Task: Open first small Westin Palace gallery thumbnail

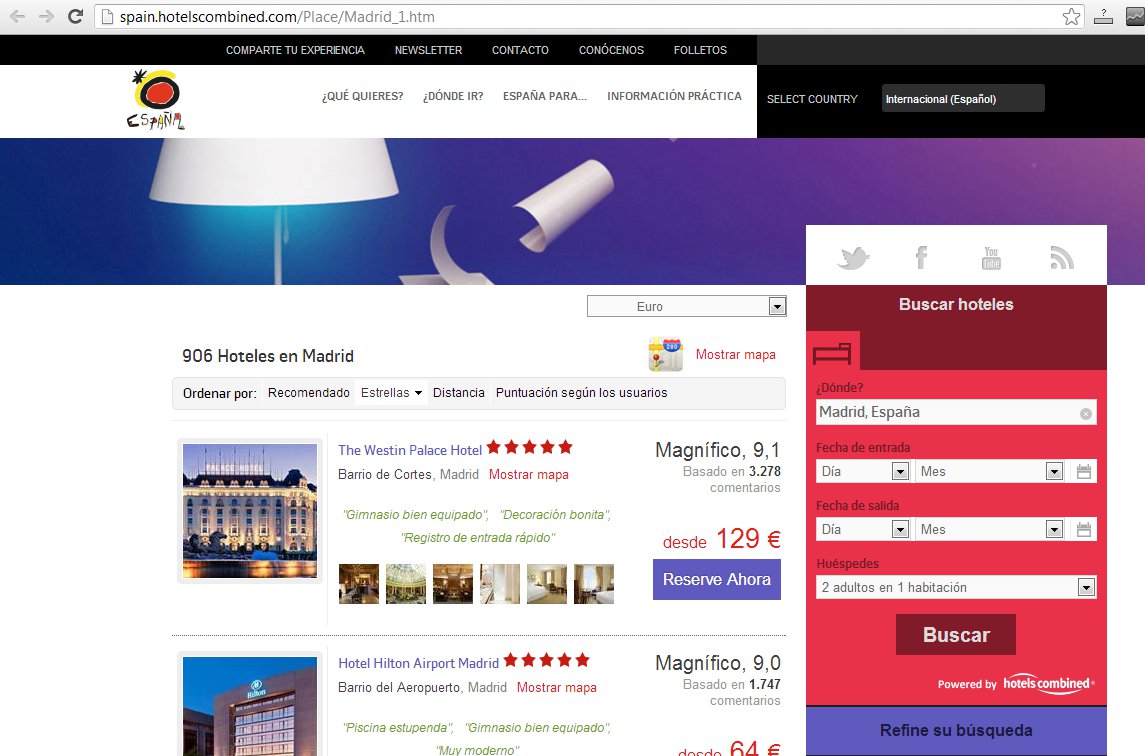Action: click(359, 584)
